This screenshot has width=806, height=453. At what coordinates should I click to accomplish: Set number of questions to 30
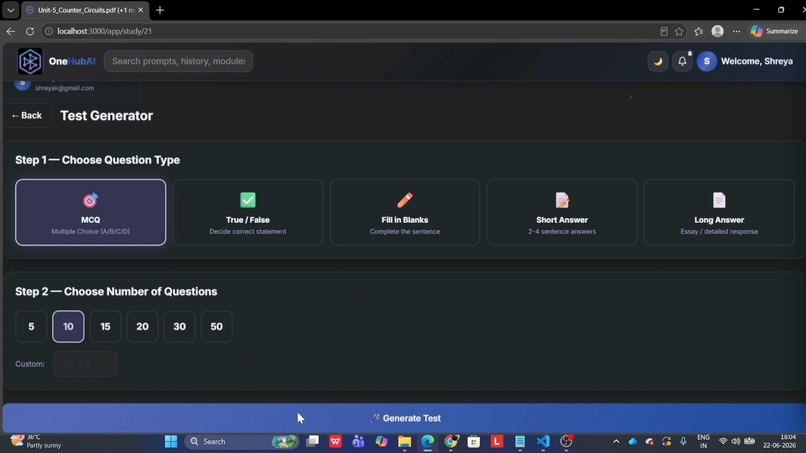(179, 327)
